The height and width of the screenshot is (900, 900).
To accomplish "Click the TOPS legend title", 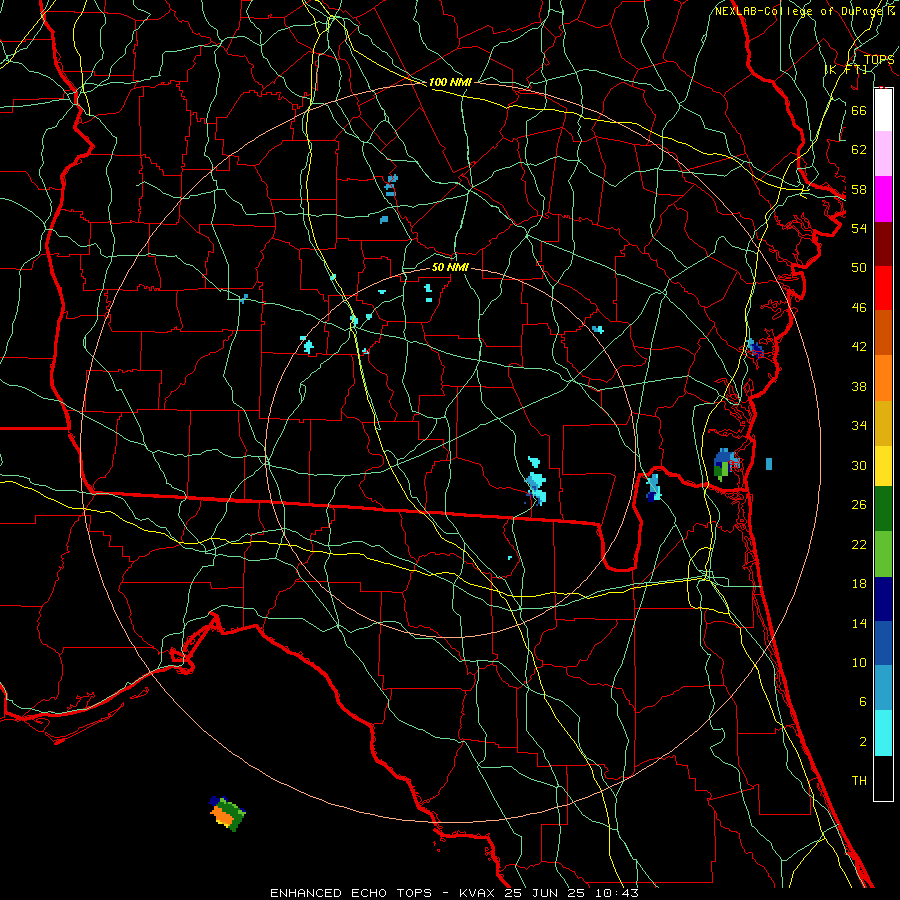I will pyautogui.click(x=878, y=60).
